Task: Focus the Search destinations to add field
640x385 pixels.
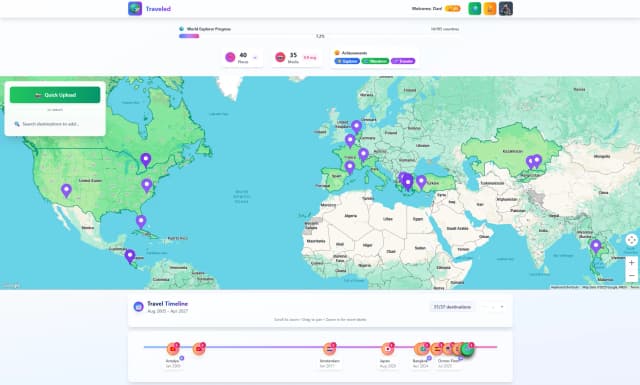Action: [x=55, y=124]
